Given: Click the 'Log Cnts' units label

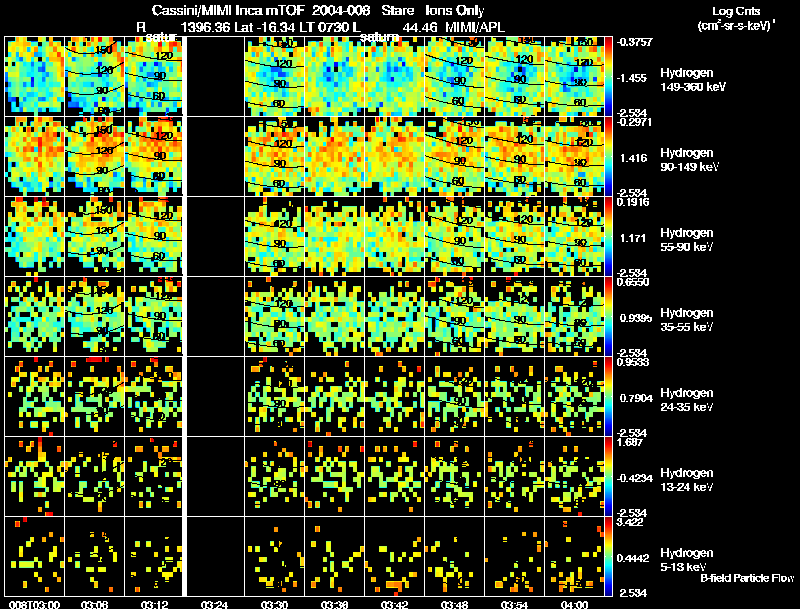Looking at the screenshot, I should tap(736, 11).
